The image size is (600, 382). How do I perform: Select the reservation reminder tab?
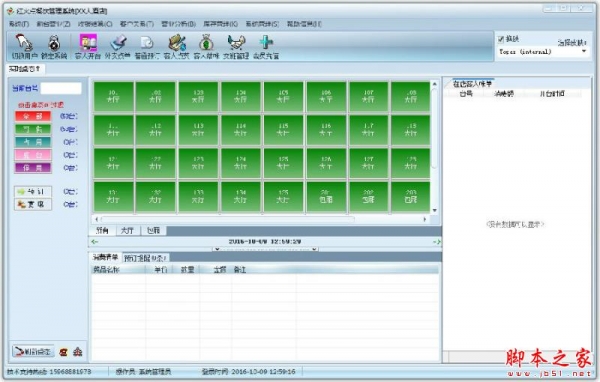point(145,258)
